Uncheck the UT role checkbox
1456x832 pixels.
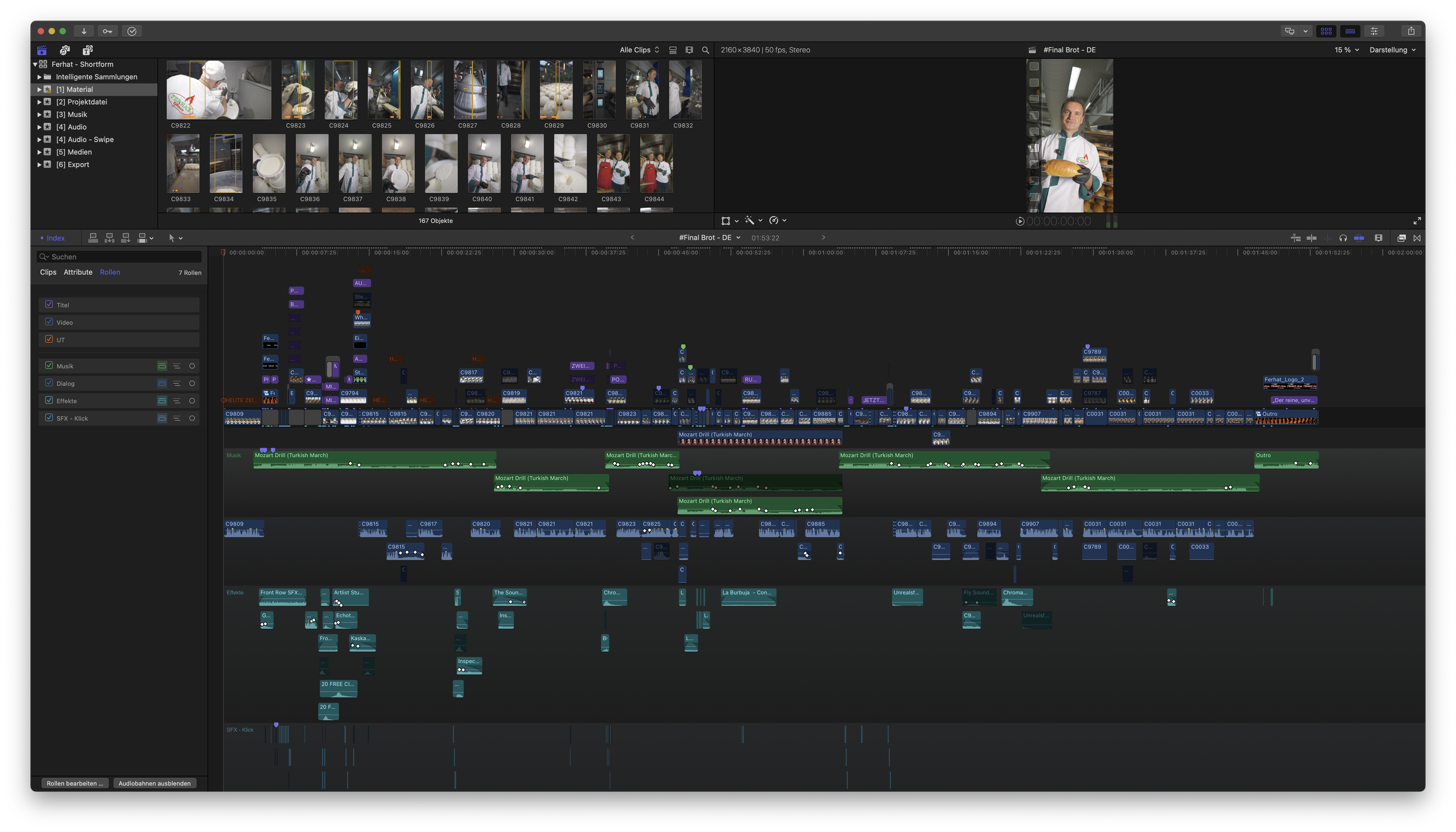point(49,339)
